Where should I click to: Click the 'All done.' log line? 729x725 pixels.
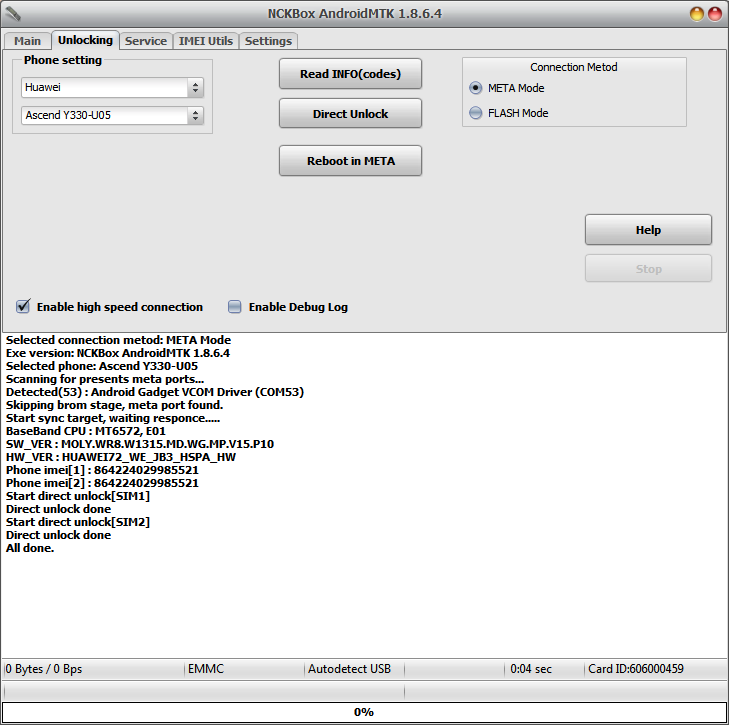pyautogui.click(x=30, y=548)
